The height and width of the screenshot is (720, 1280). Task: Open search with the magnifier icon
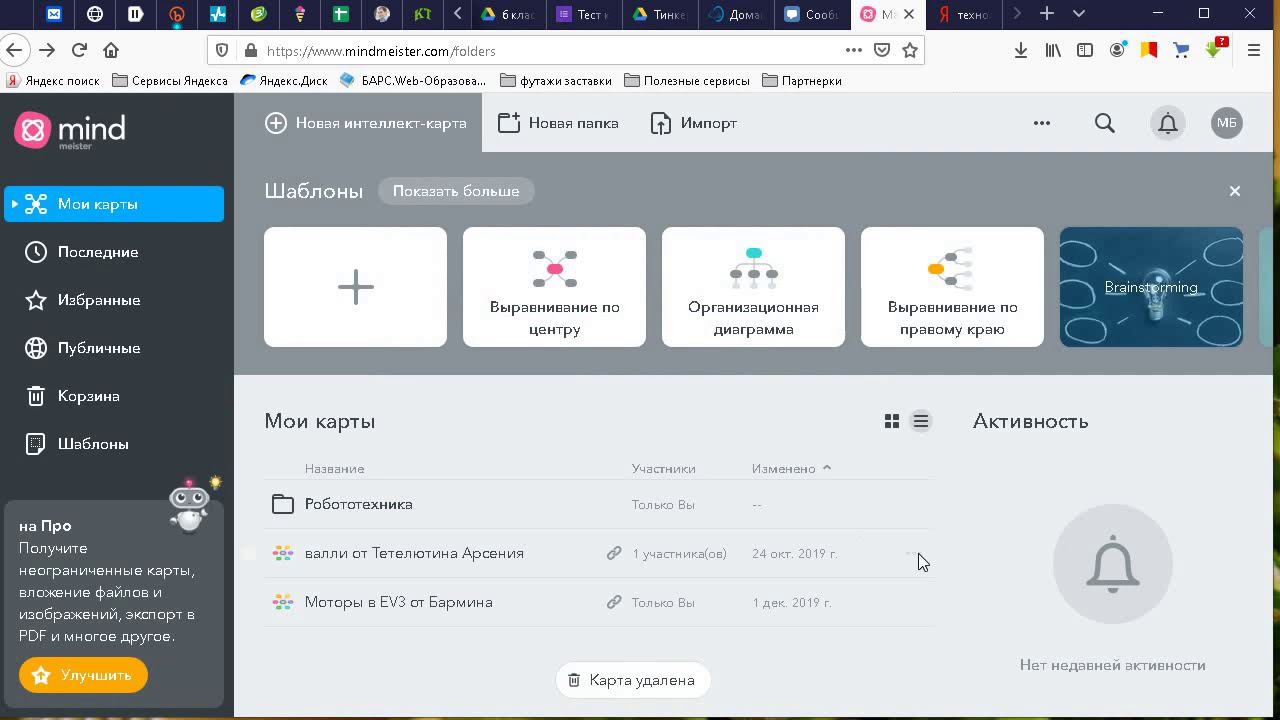pyautogui.click(x=1105, y=123)
